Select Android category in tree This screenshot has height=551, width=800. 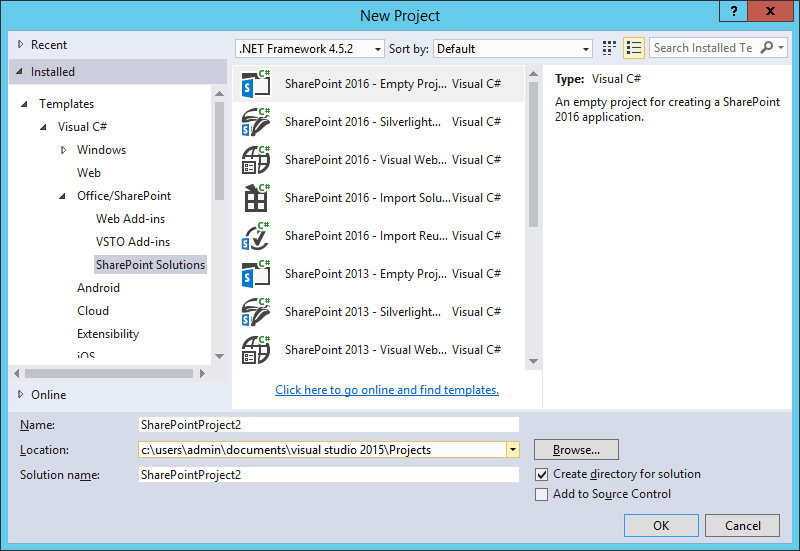pos(98,288)
